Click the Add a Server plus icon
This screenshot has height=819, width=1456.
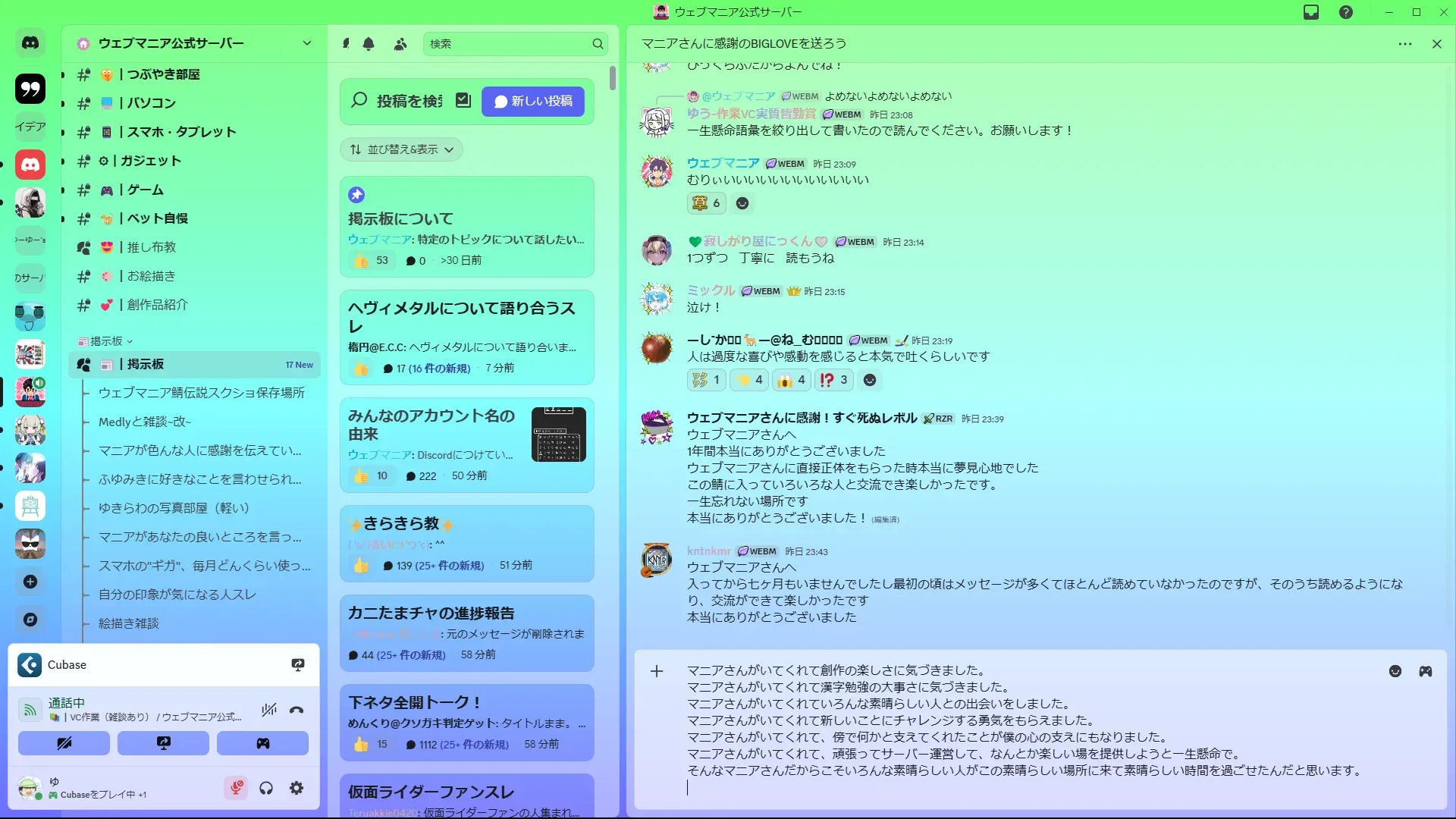(30, 582)
